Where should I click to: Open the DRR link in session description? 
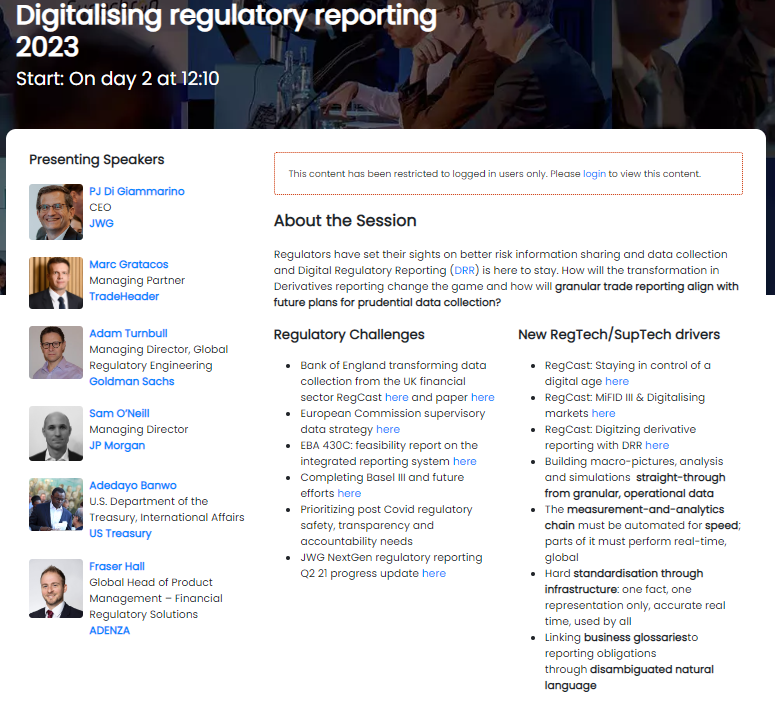(x=464, y=270)
